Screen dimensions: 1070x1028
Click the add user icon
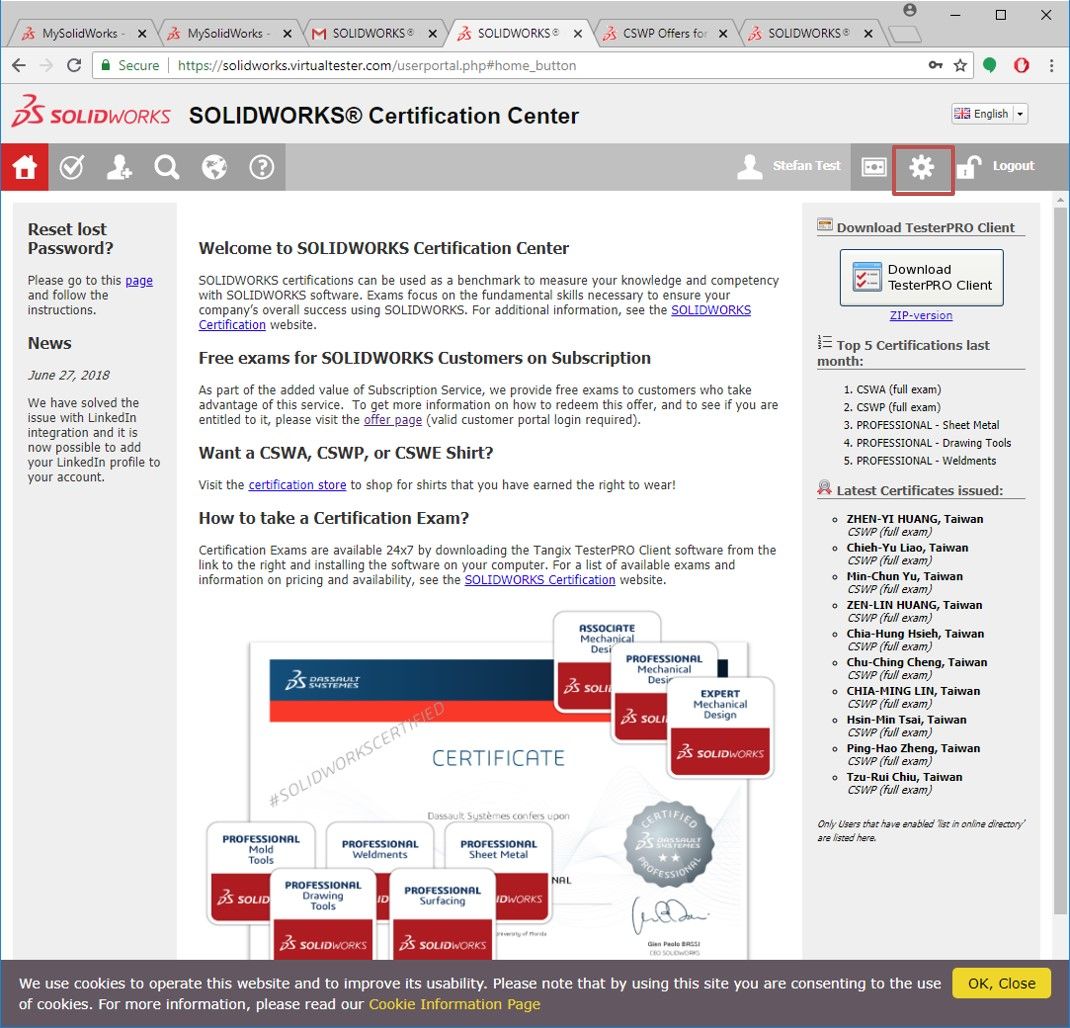pos(119,167)
